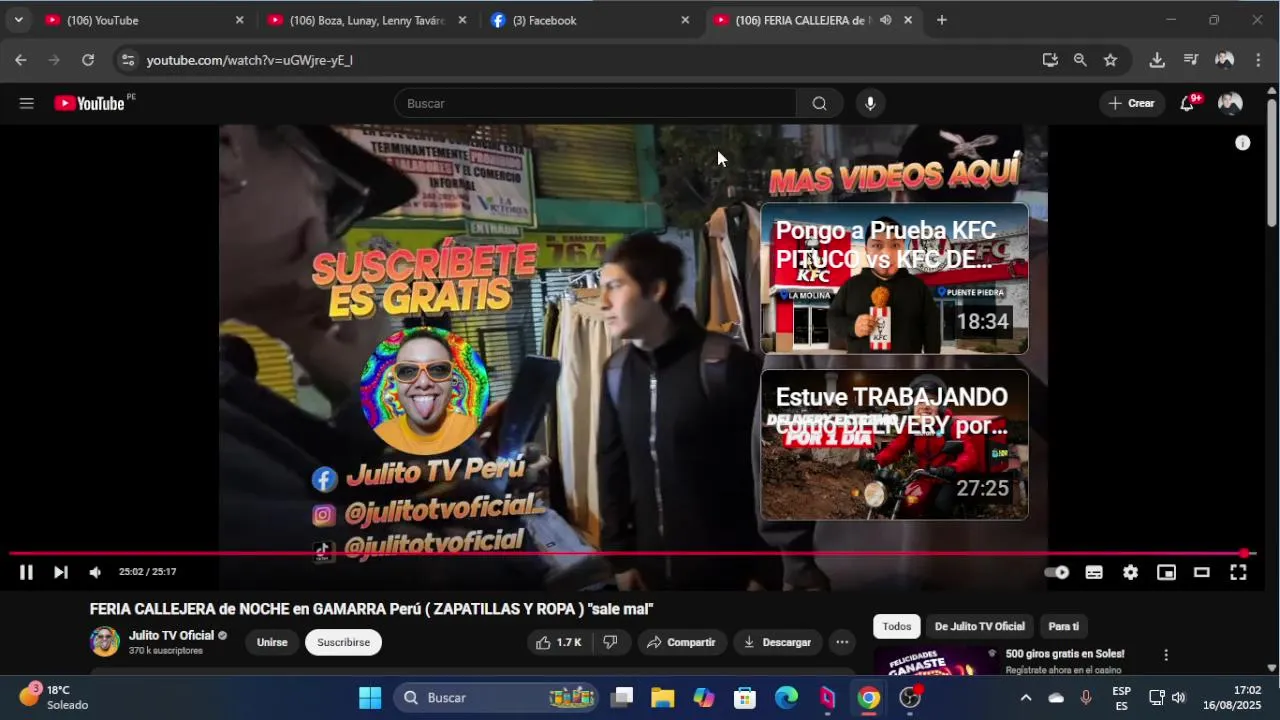The height and width of the screenshot is (720, 1280).
Task: Open Chrome profile avatar
Action: (1224, 60)
